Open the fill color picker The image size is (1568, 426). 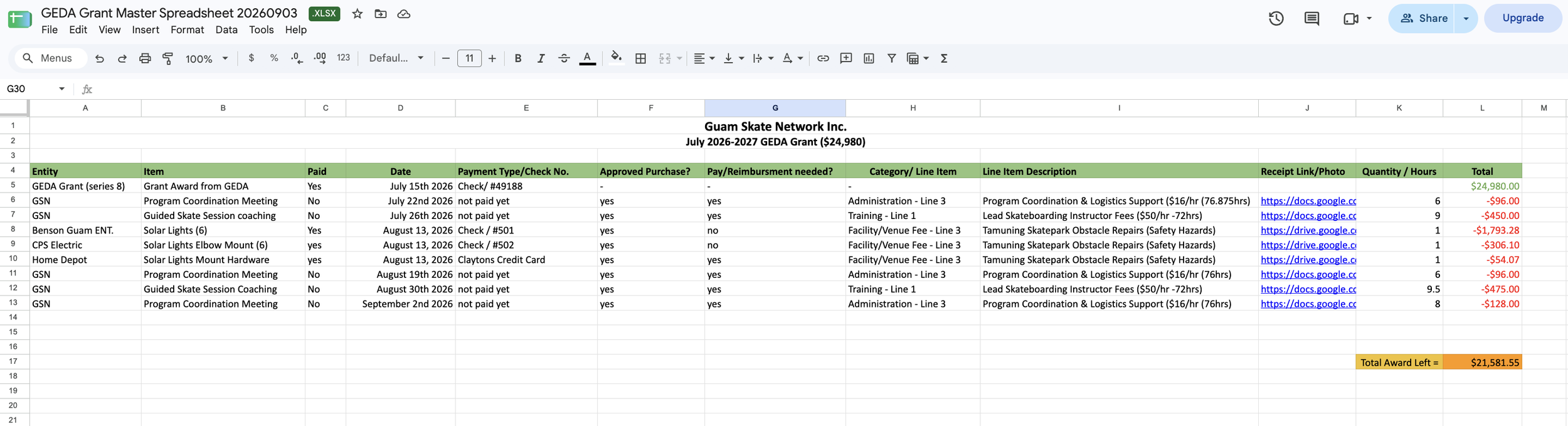616,58
